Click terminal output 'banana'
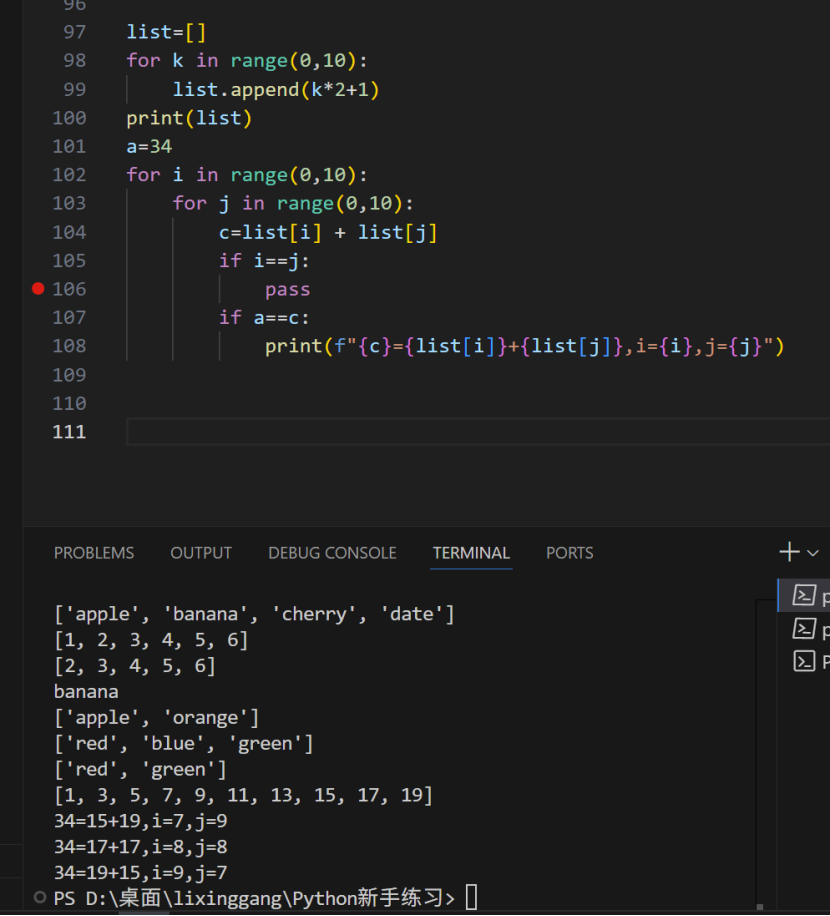 86,692
